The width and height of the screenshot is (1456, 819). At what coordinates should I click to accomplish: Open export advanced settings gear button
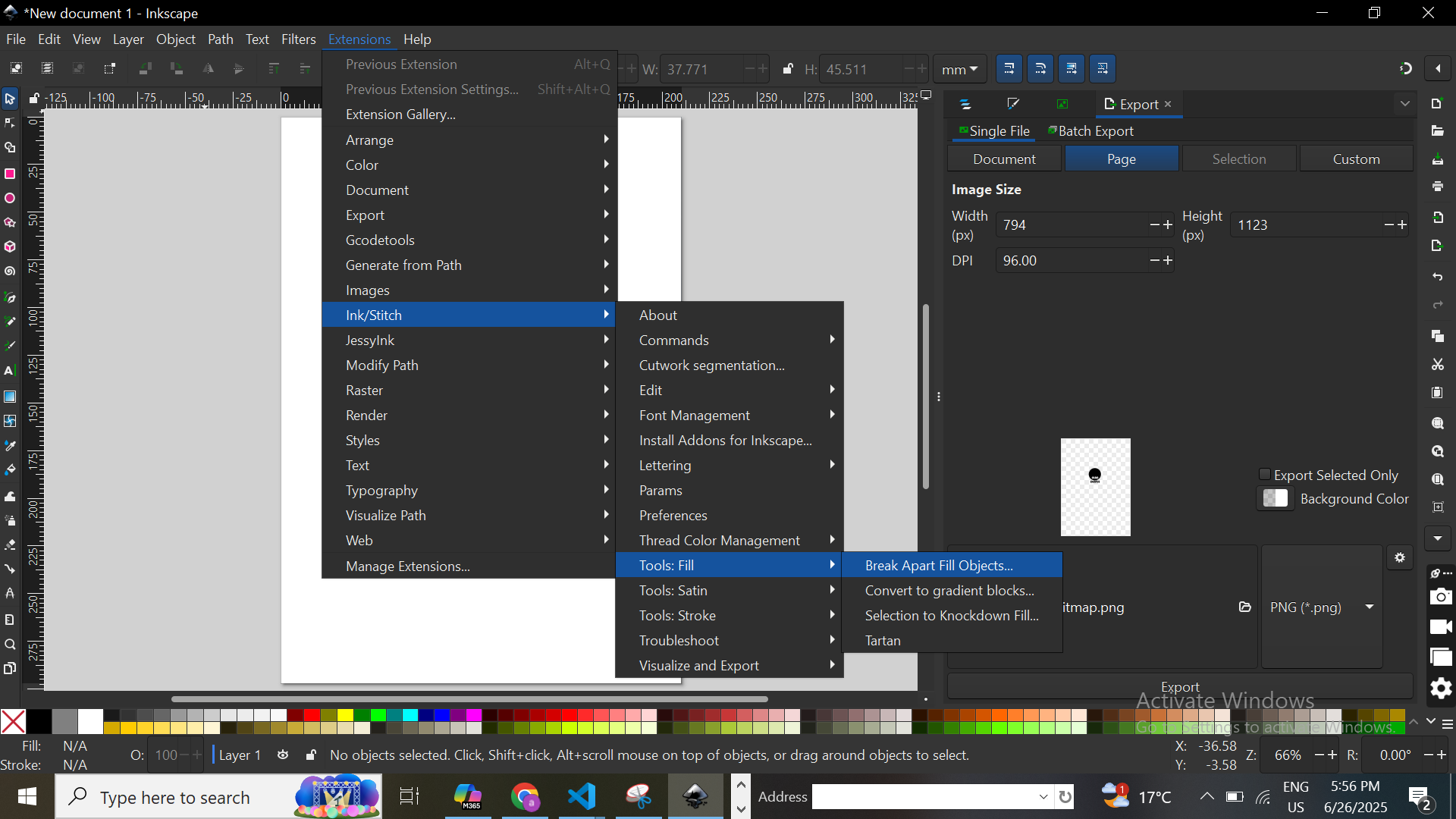[1400, 558]
